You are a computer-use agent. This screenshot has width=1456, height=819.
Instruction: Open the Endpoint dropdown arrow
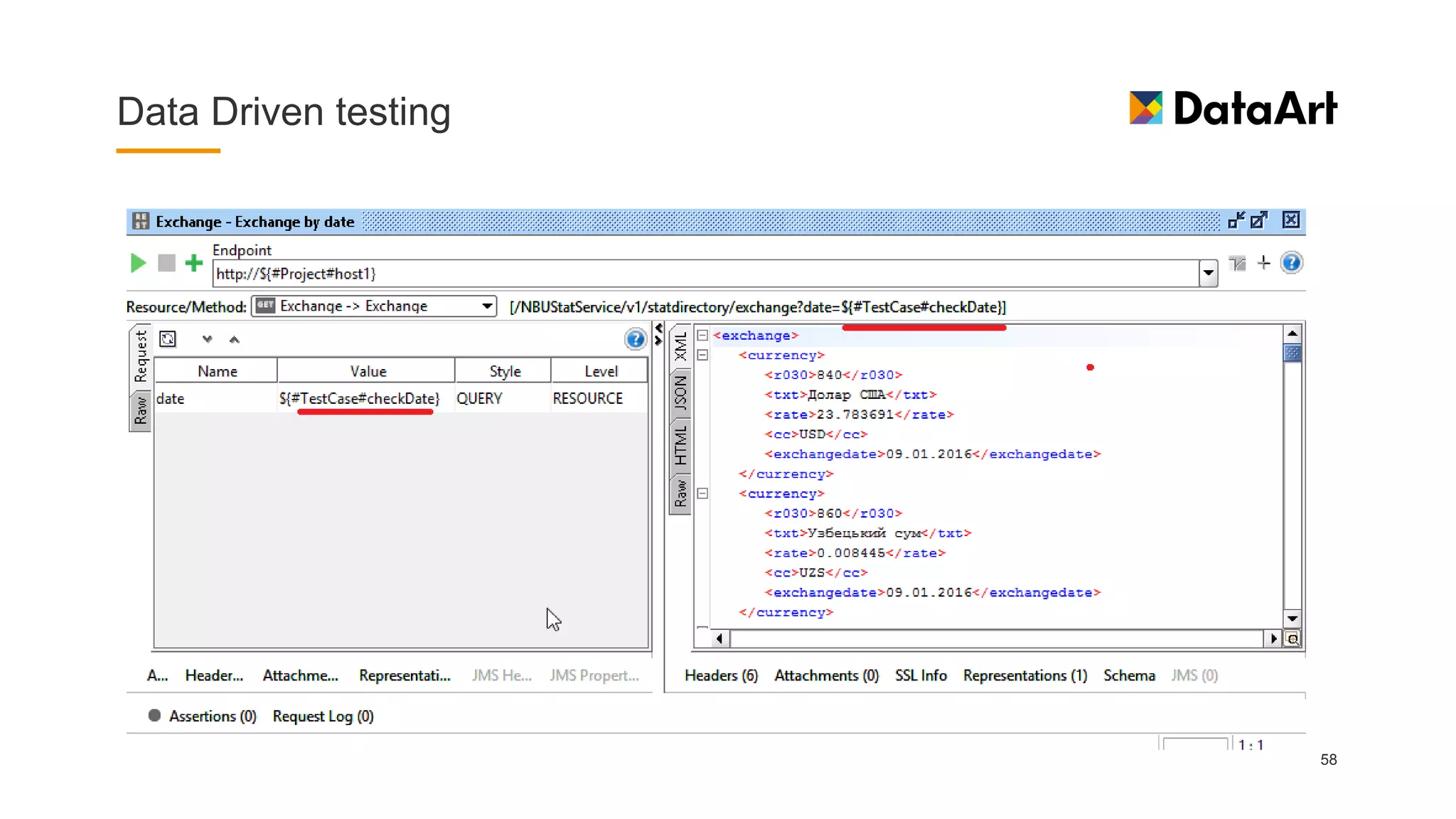click(x=1208, y=273)
